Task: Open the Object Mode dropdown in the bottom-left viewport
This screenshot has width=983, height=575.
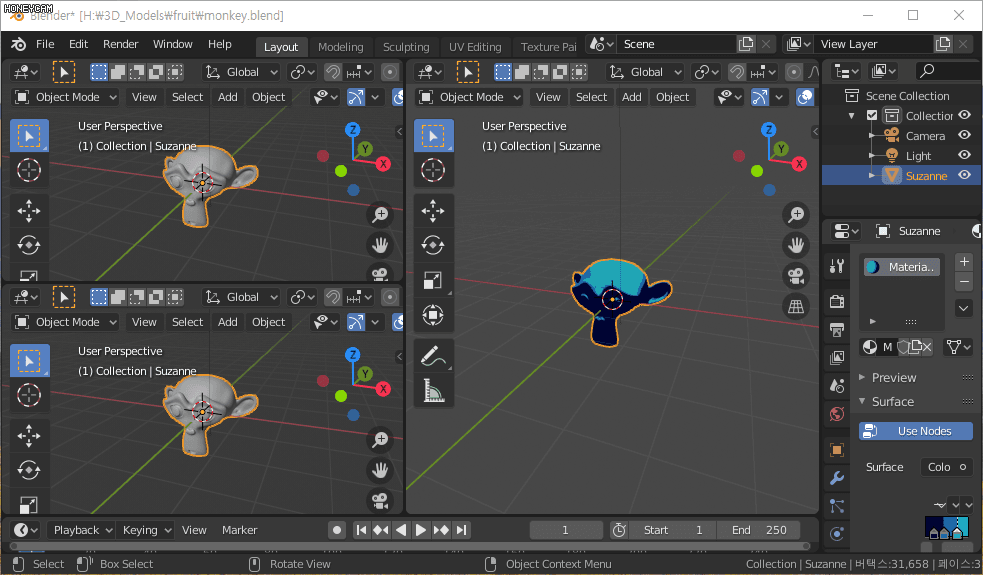Action: [66, 322]
